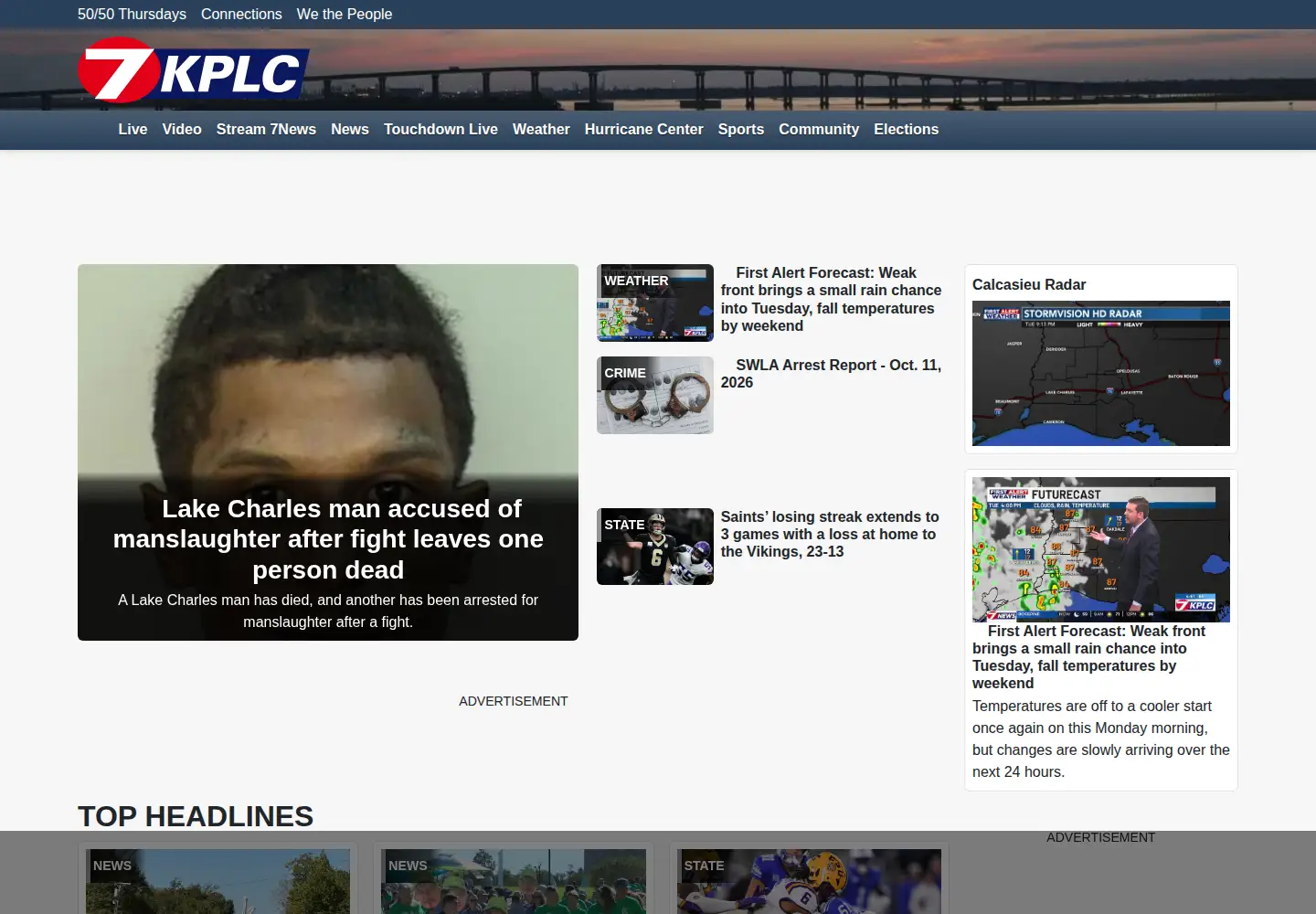Open the Hurricane Center section
The height and width of the screenshot is (914, 1316).
(x=644, y=129)
